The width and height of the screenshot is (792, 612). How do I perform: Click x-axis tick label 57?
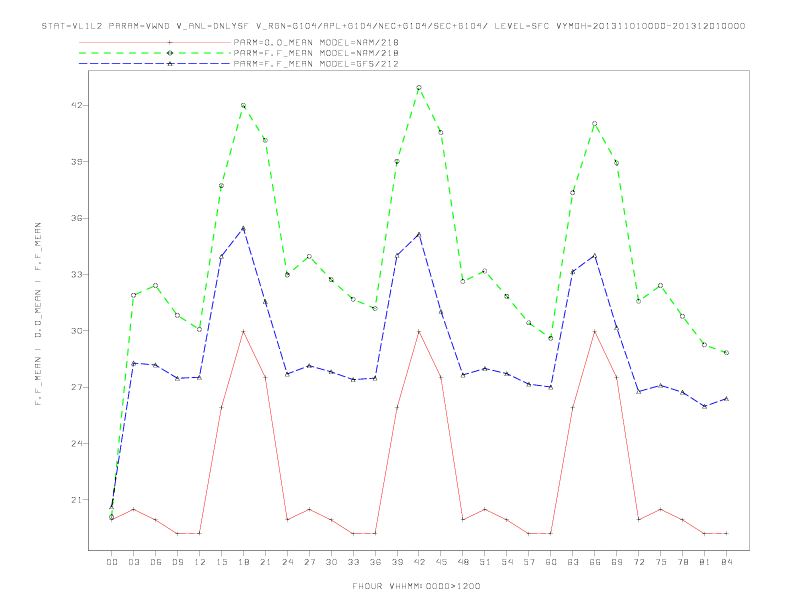(529, 562)
